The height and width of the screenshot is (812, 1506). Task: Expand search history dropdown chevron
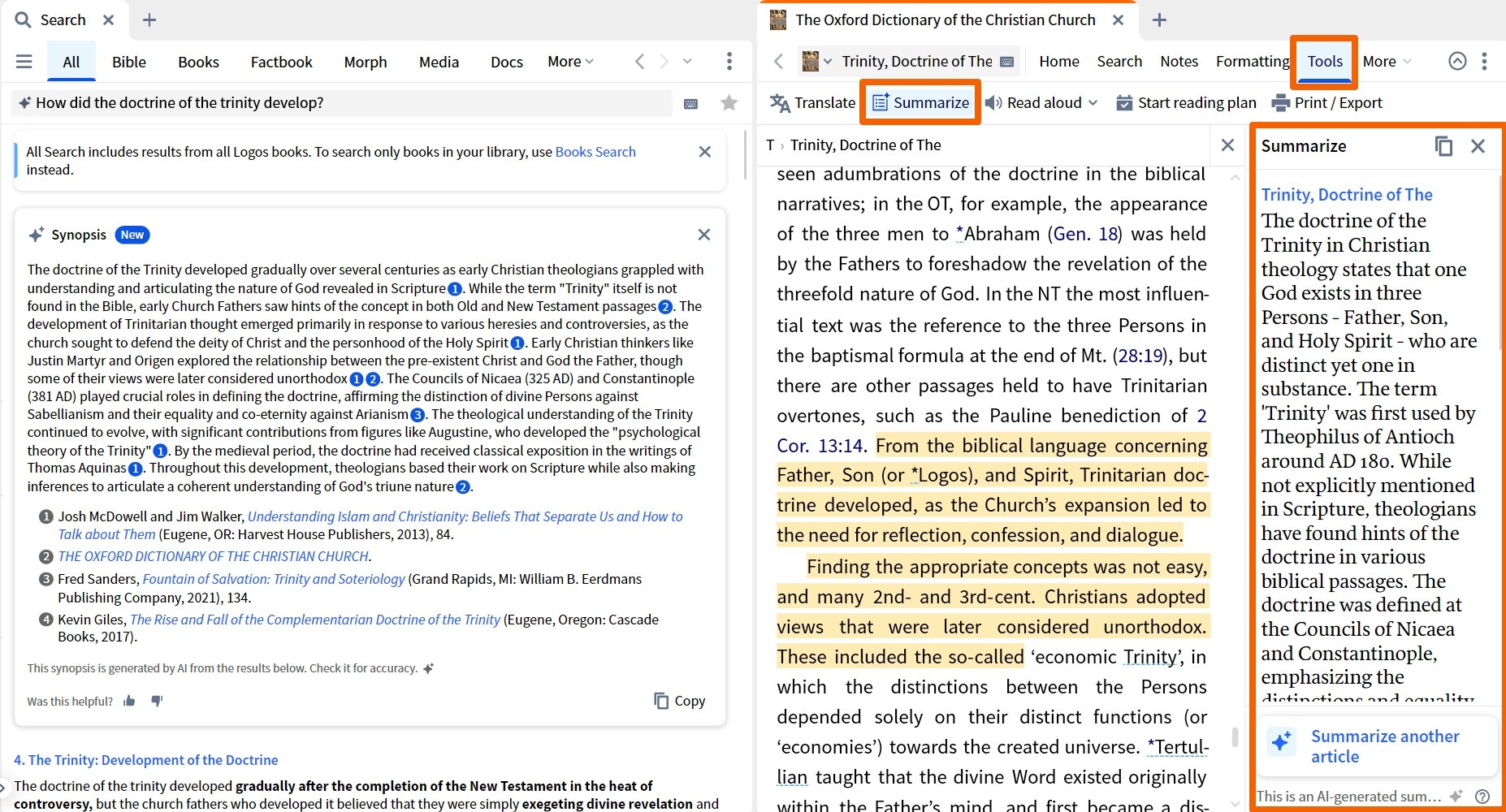pyautogui.click(x=687, y=62)
